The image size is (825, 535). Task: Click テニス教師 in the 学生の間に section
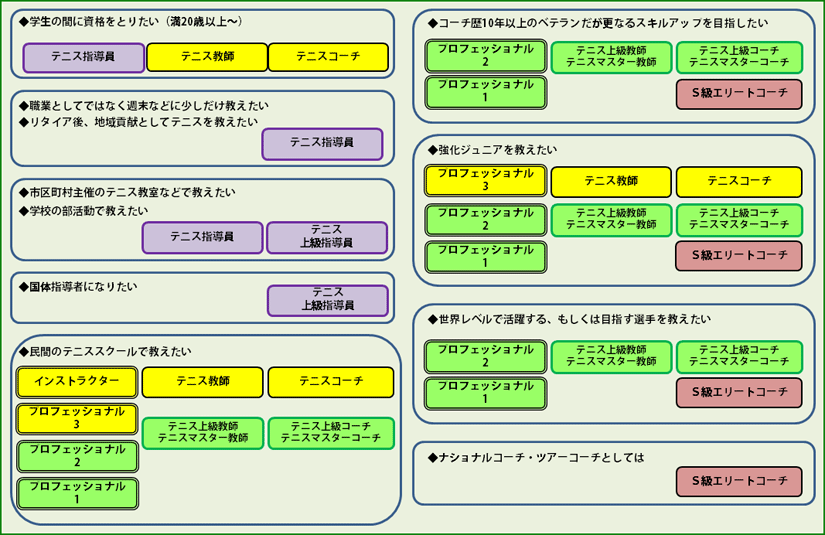point(205,58)
